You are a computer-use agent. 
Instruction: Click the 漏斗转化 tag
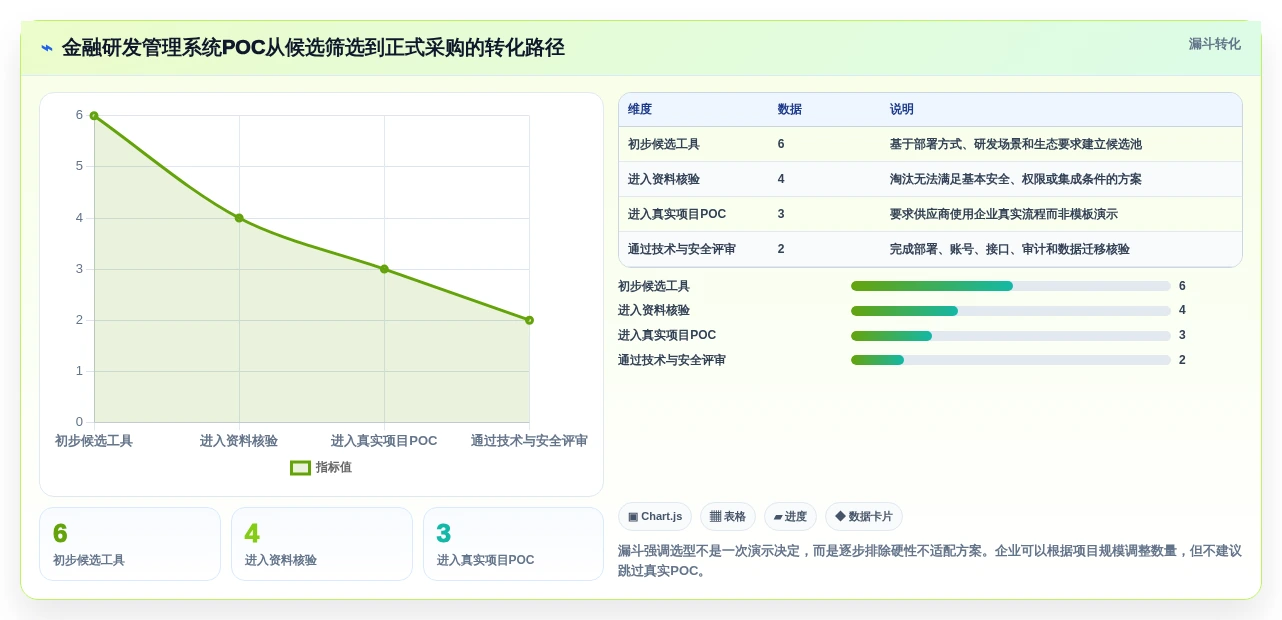pyautogui.click(x=1214, y=44)
